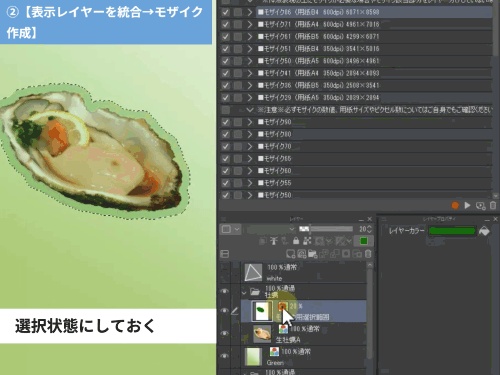This screenshot has width=500, height=375.
Task: Create a new layer folder
Action: [313, 254]
